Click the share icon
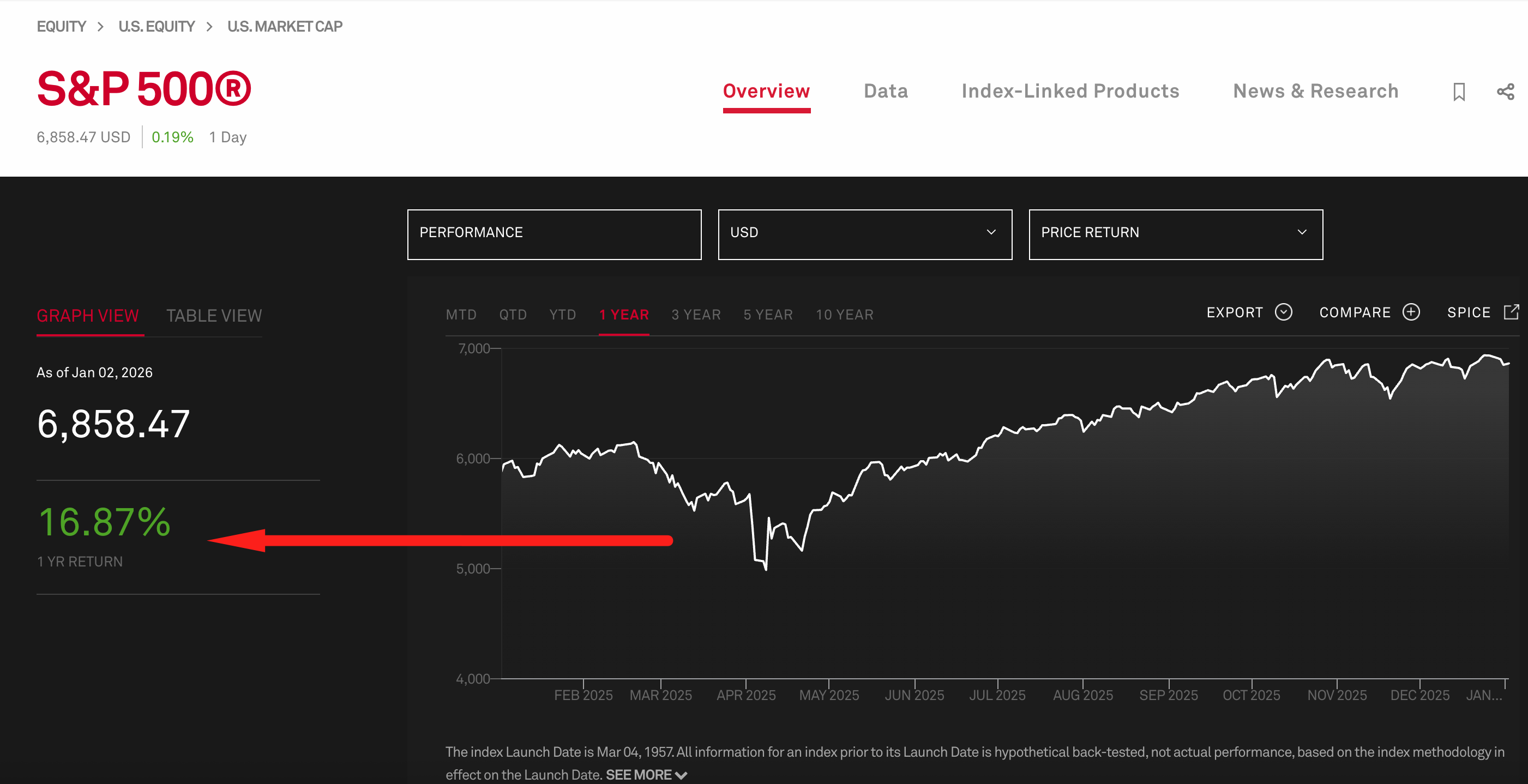This screenshot has width=1528, height=784. point(1505,92)
